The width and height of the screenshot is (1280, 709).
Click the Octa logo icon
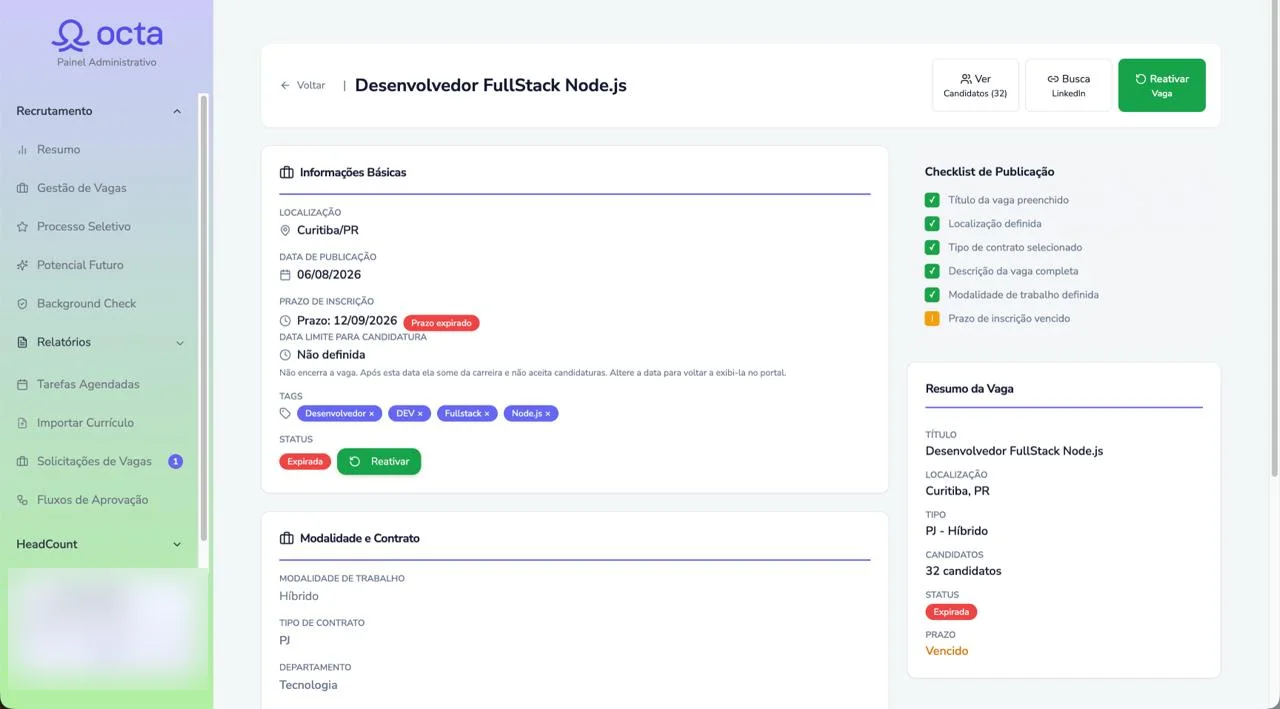(69, 35)
